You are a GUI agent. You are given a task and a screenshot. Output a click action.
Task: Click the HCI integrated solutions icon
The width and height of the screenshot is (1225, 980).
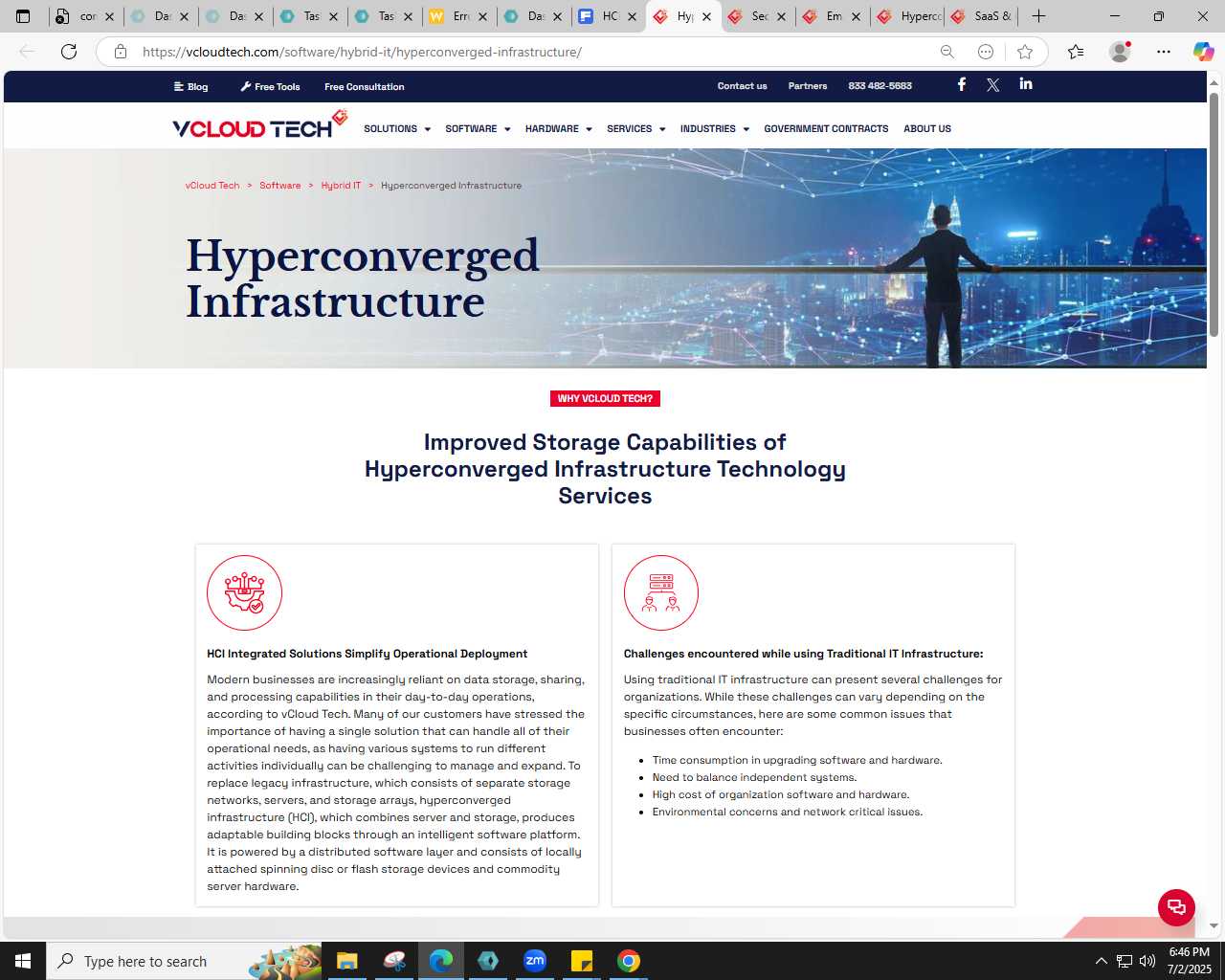244,592
